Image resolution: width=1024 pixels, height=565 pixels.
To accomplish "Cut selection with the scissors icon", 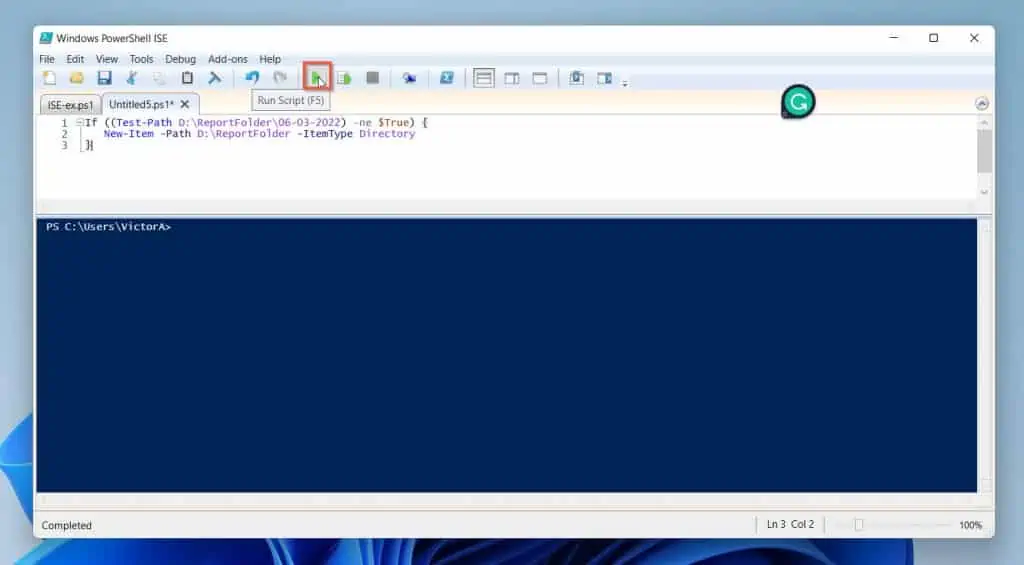I will pyautogui.click(x=132, y=78).
